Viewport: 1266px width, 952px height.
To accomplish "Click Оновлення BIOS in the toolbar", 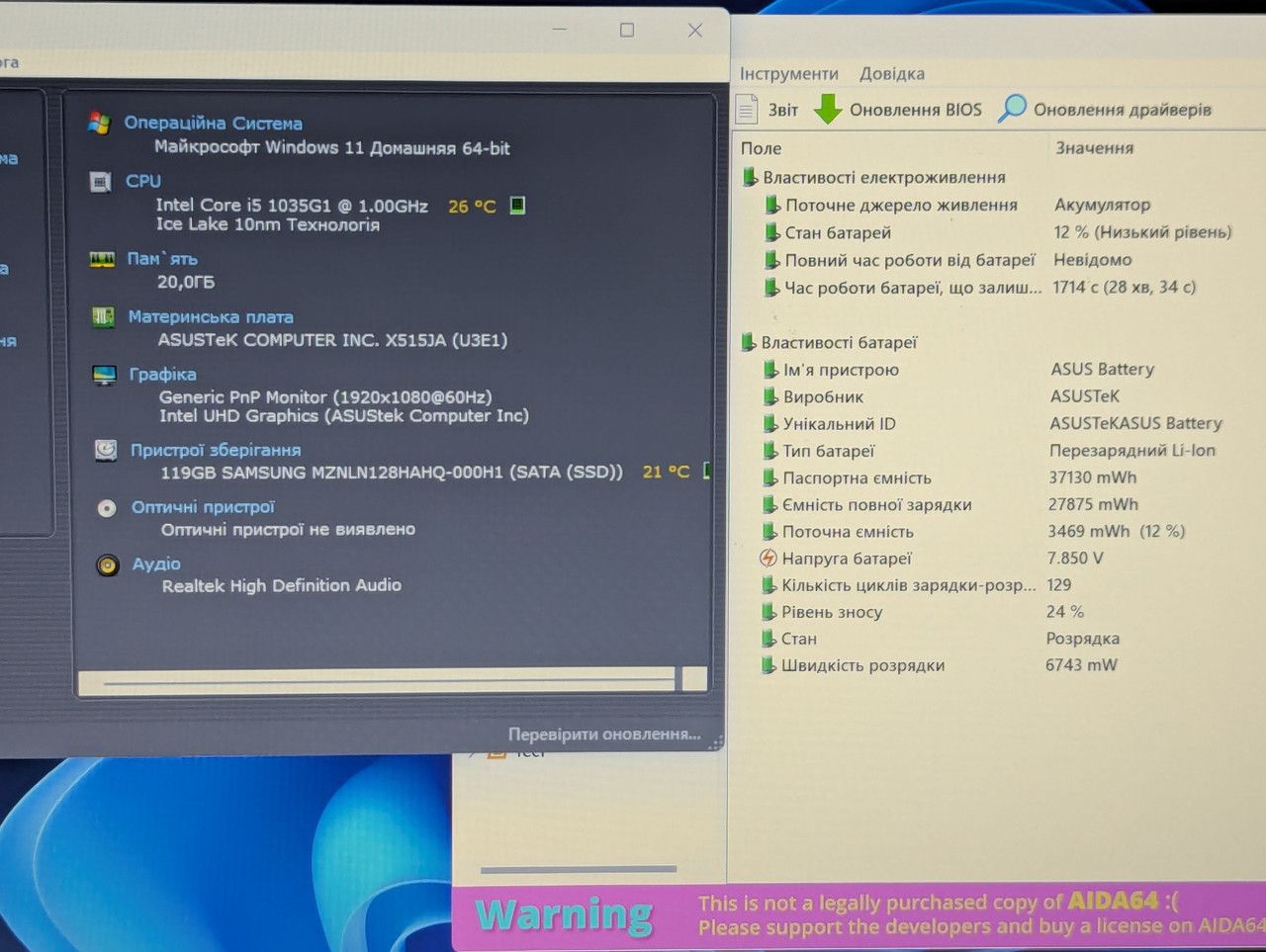I will tap(898, 110).
